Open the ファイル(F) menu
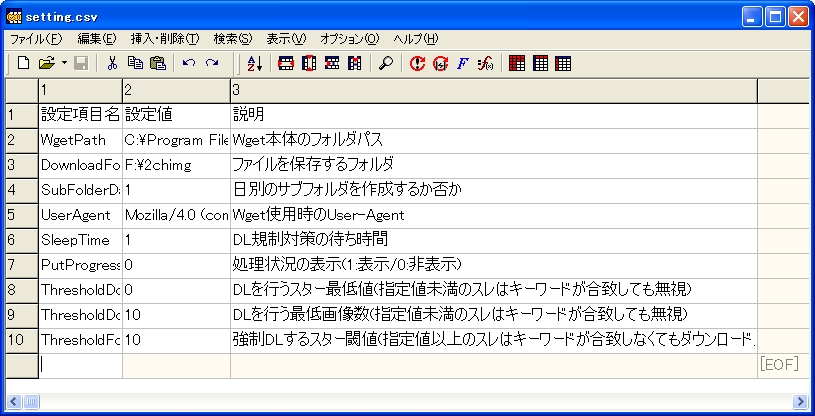 pyautogui.click(x=36, y=39)
